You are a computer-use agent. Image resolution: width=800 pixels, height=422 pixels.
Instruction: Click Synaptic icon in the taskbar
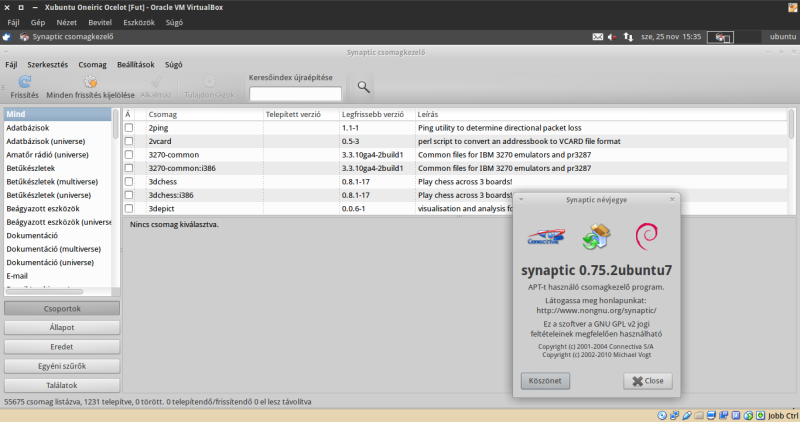pyautogui.click(x=24, y=37)
